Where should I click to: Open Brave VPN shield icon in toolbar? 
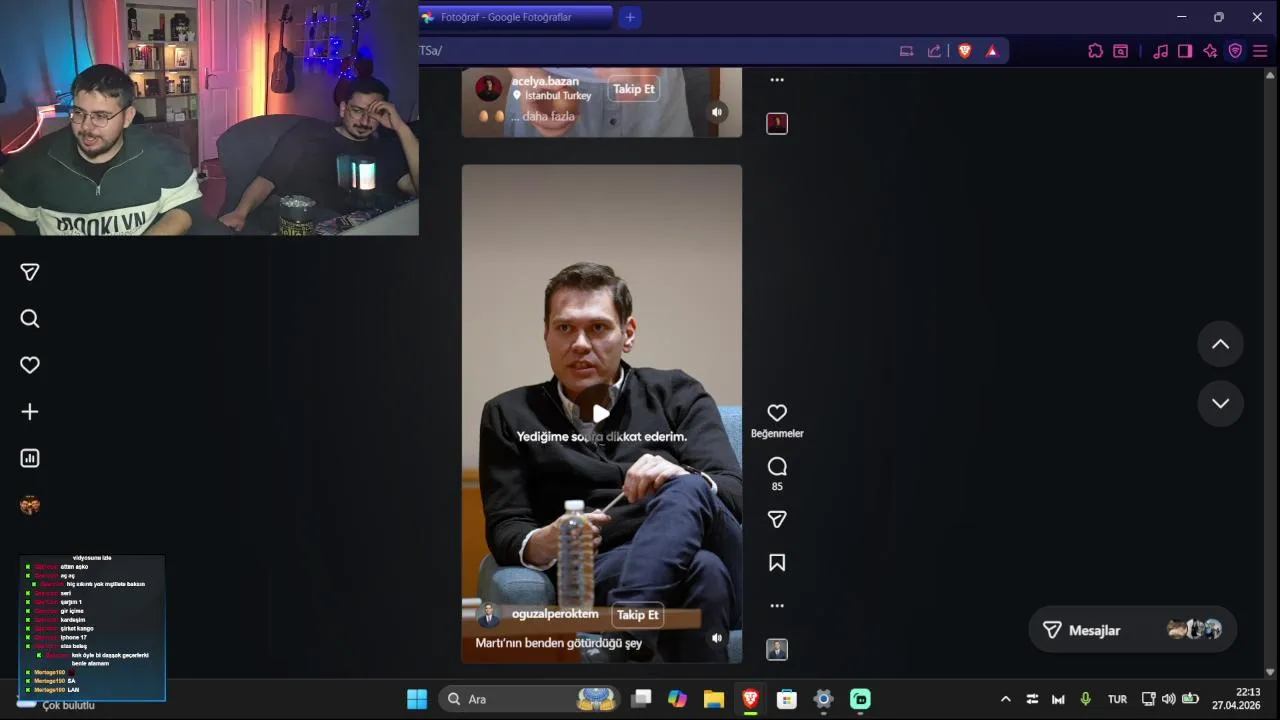pos(1235,51)
